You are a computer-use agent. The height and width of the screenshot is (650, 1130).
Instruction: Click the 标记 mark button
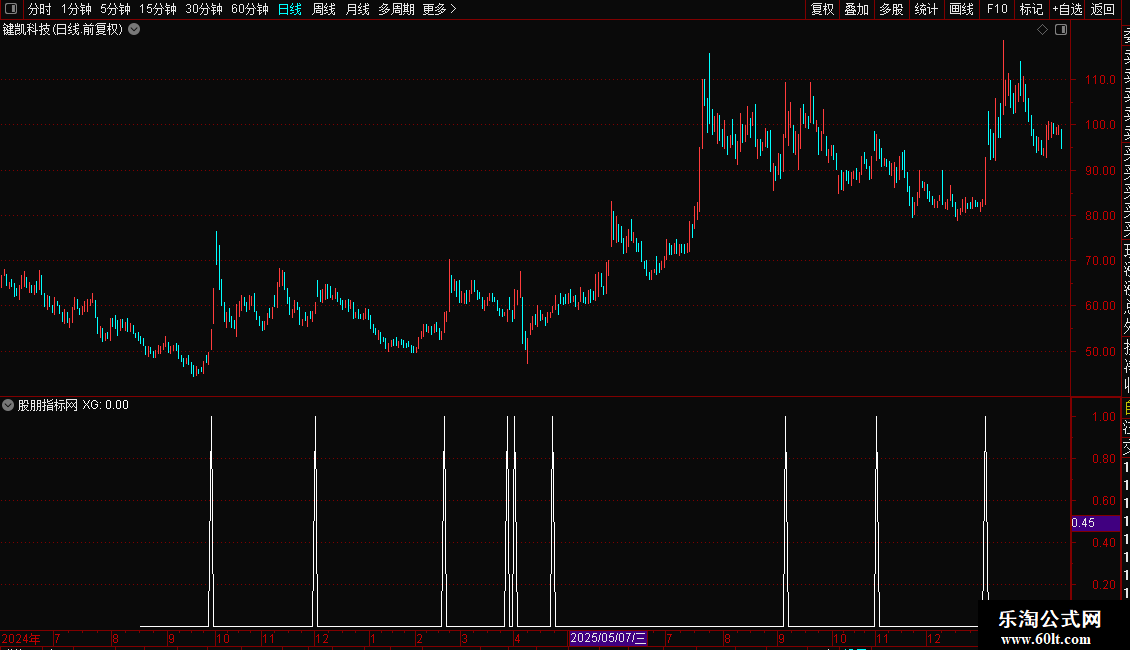1031,9
